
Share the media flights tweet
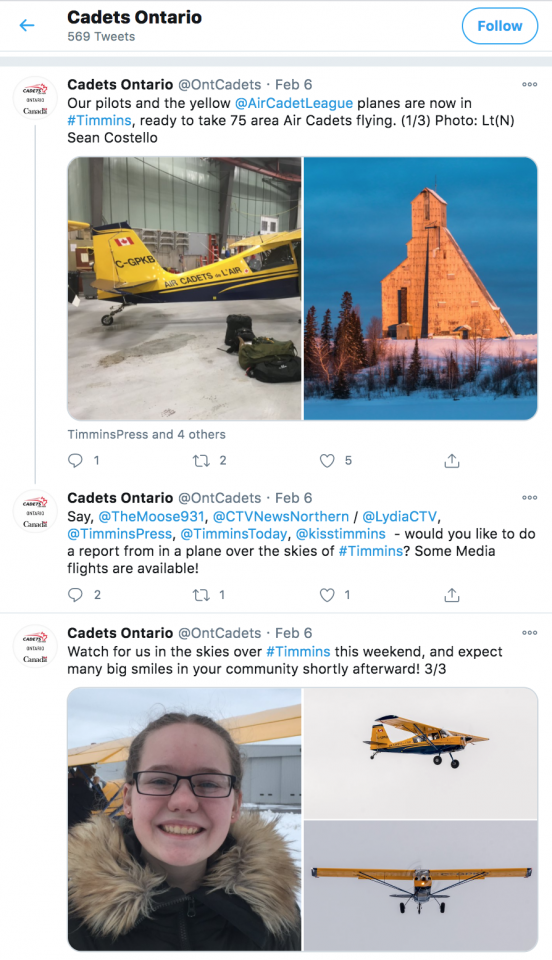pyautogui.click(x=452, y=594)
